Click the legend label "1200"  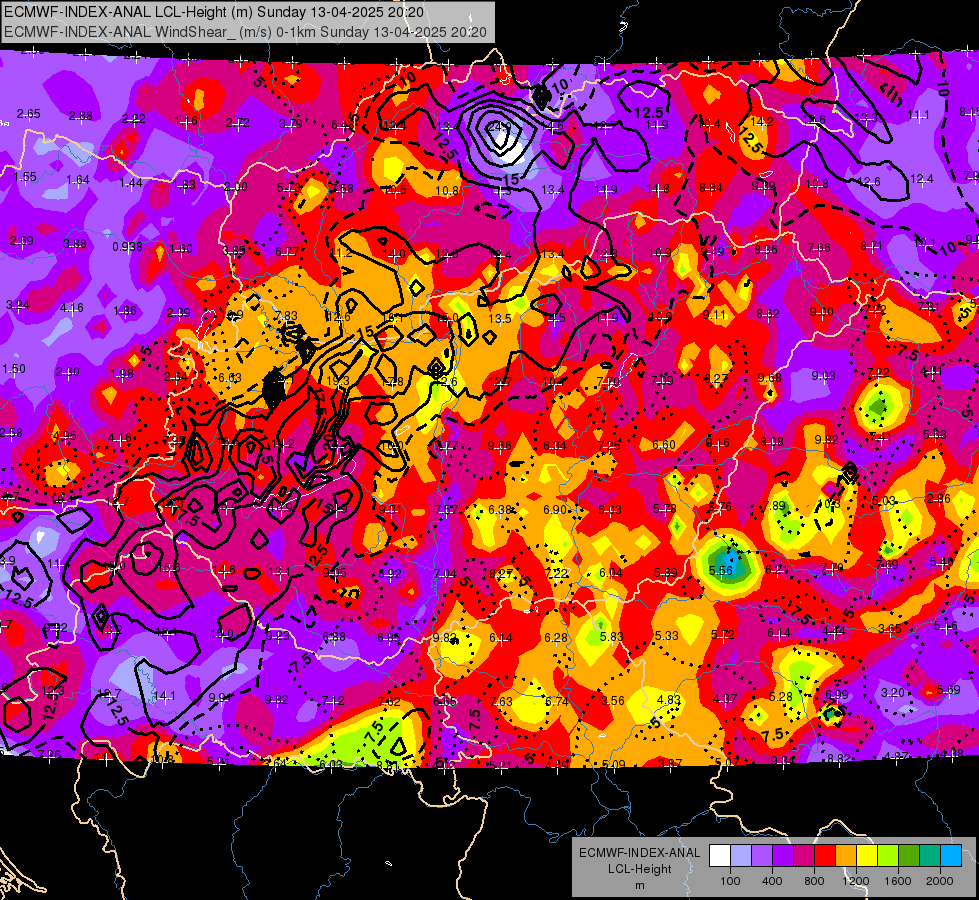pos(856,881)
